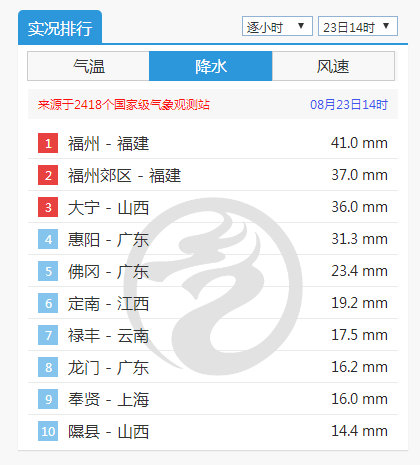
Task: Click the blue rank 10 badge
Action: pyautogui.click(x=48, y=431)
